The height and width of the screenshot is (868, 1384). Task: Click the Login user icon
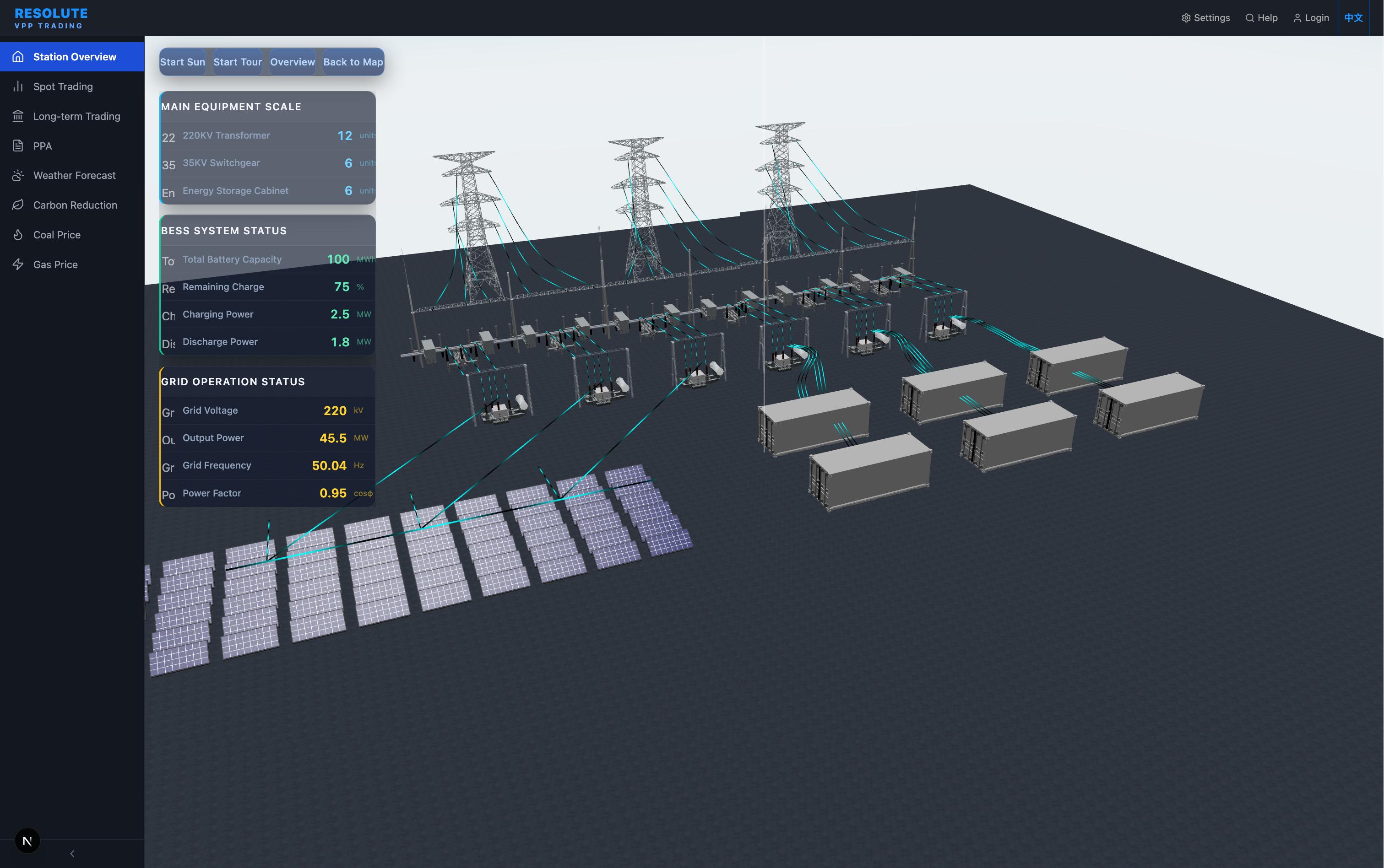pyautogui.click(x=1297, y=18)
